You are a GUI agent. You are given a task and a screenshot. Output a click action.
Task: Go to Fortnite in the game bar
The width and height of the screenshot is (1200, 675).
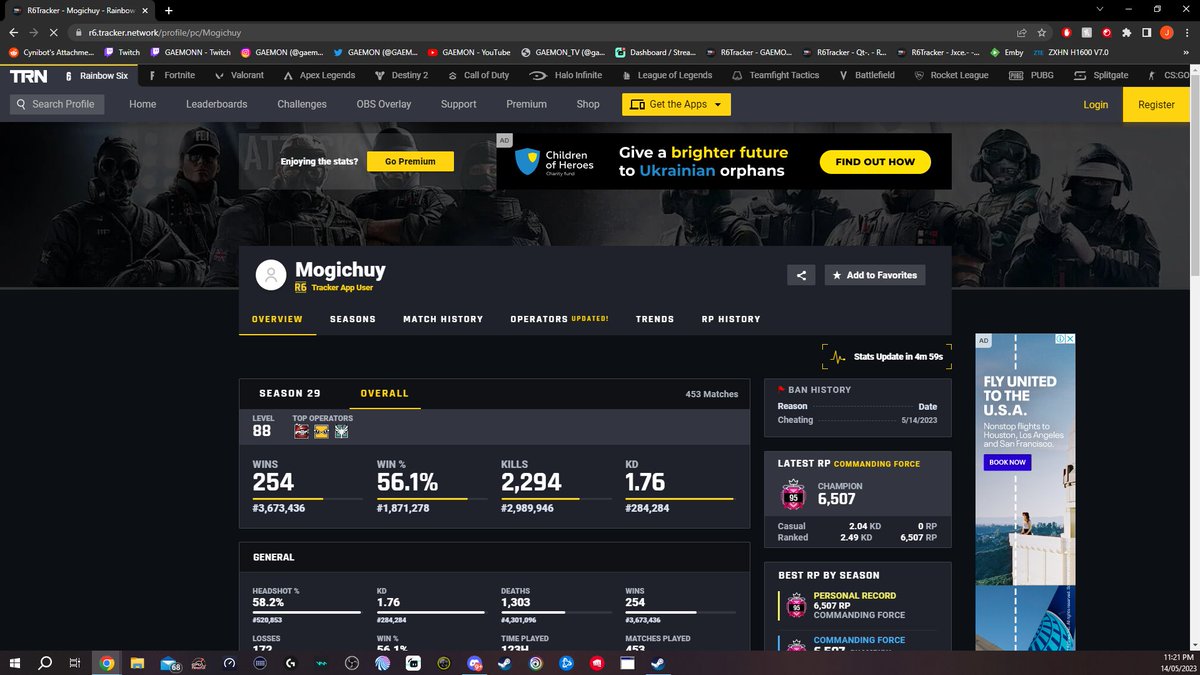(172, 75)
